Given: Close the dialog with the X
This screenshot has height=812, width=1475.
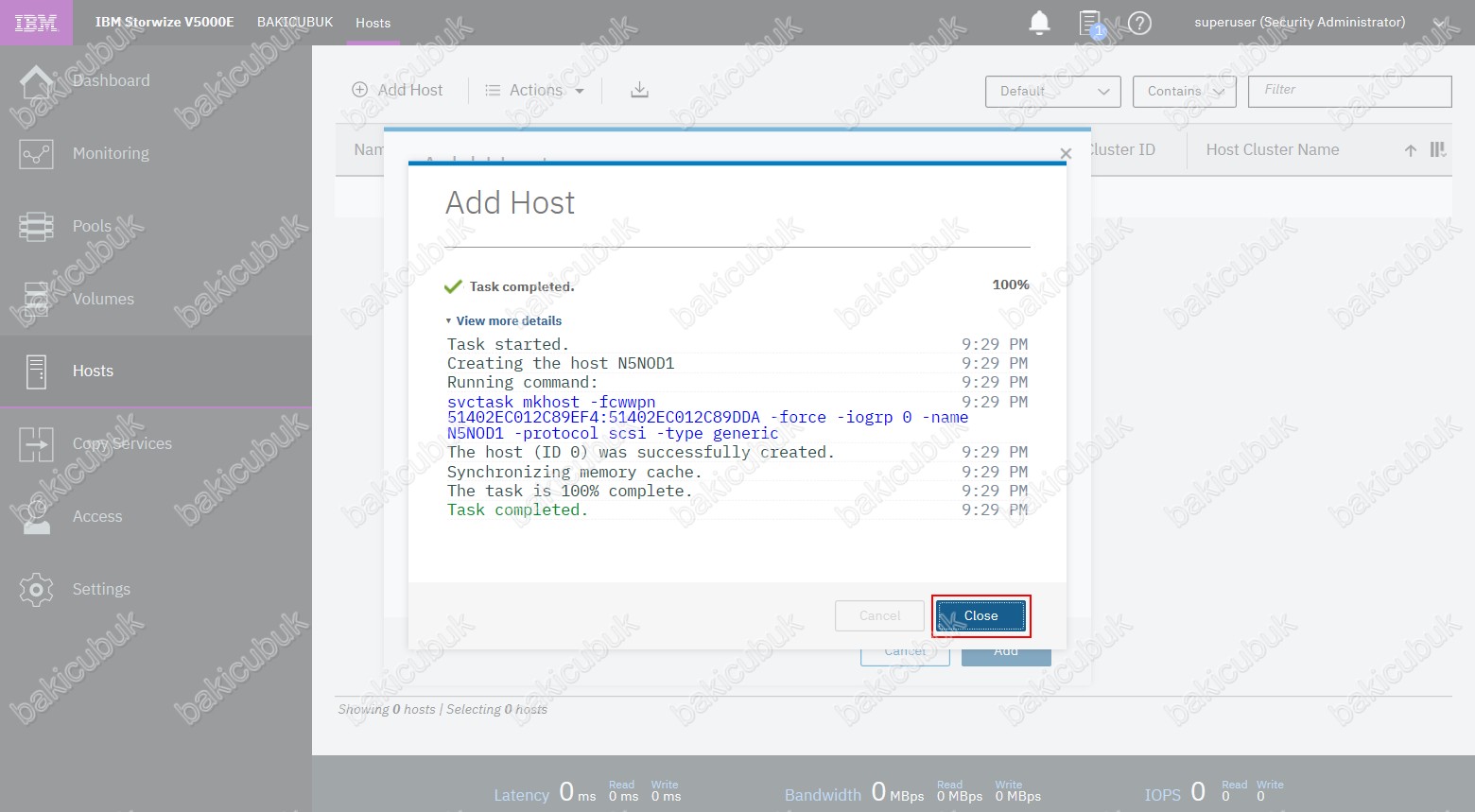Looking at the screenshot, I should click(x=1066, y=153).
